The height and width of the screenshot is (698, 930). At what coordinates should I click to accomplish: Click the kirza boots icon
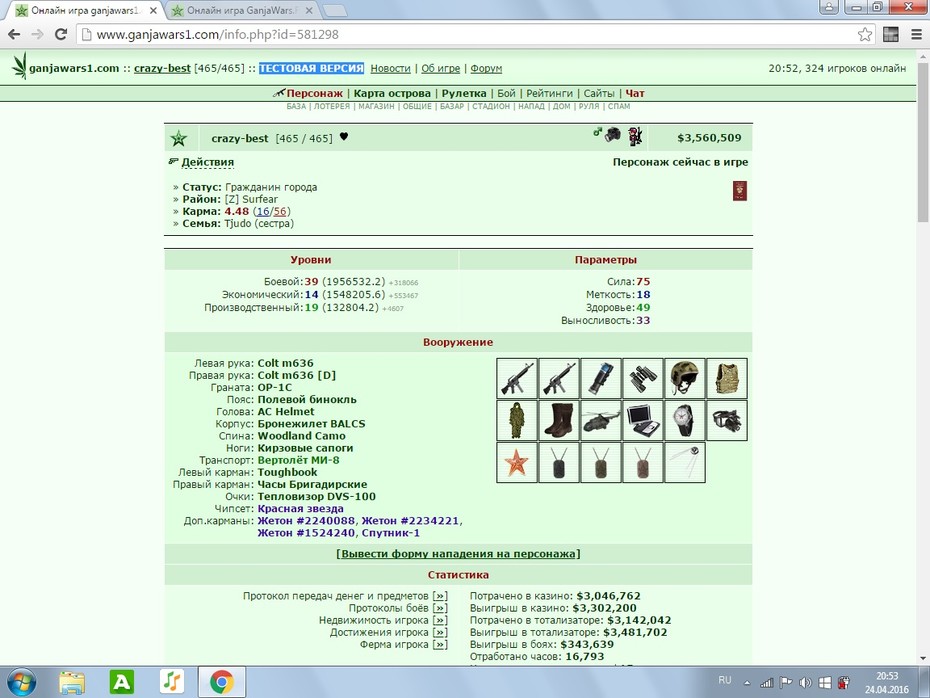point(559,420)
